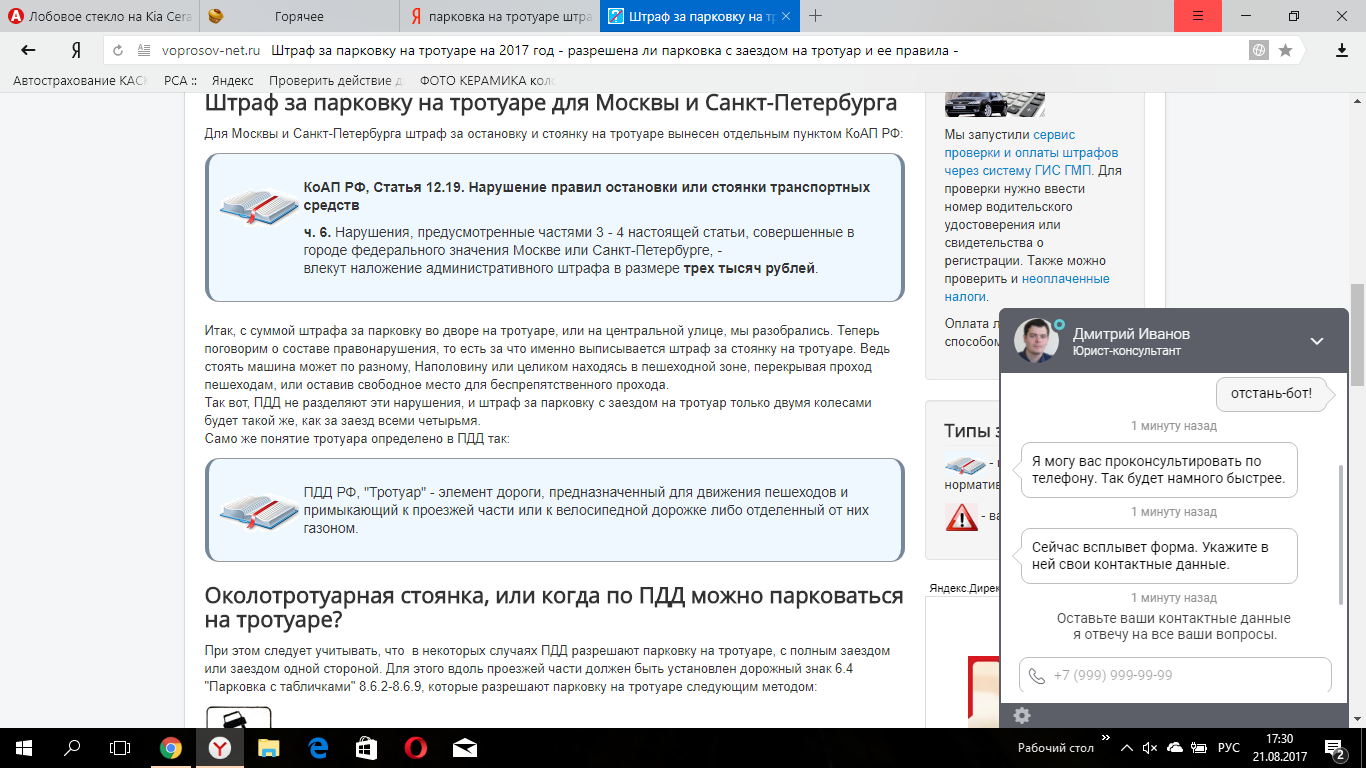Screen dimensions: 1366x768
Task: Select the Yandex Browser taskbar icon
Action: coord(219,747)
